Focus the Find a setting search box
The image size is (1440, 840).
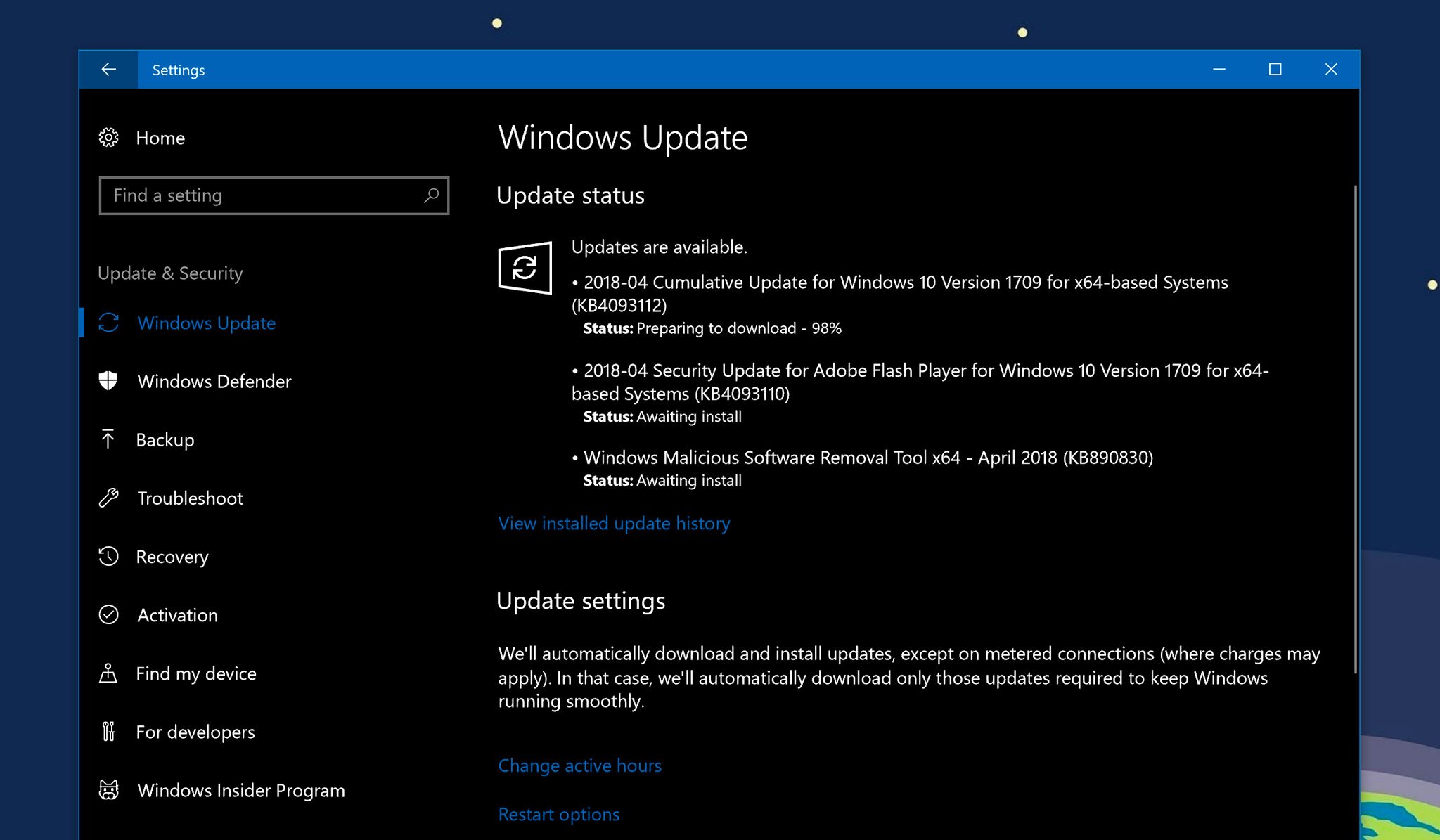click(x=274, y=195)
